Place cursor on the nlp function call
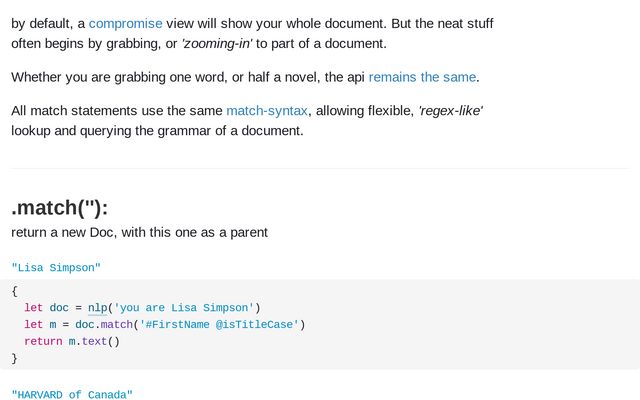Screen dimensions: 640x400 98,307
